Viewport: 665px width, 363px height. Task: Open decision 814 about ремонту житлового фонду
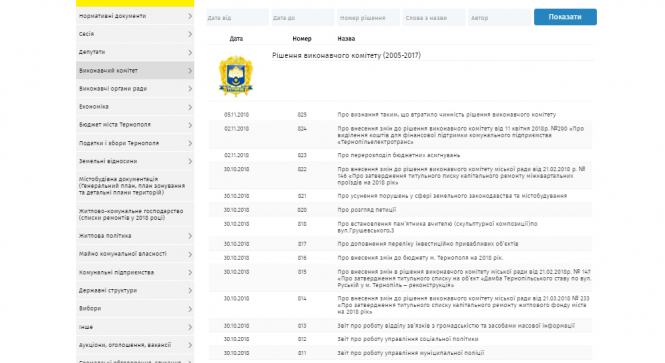[x=463, y=305]
